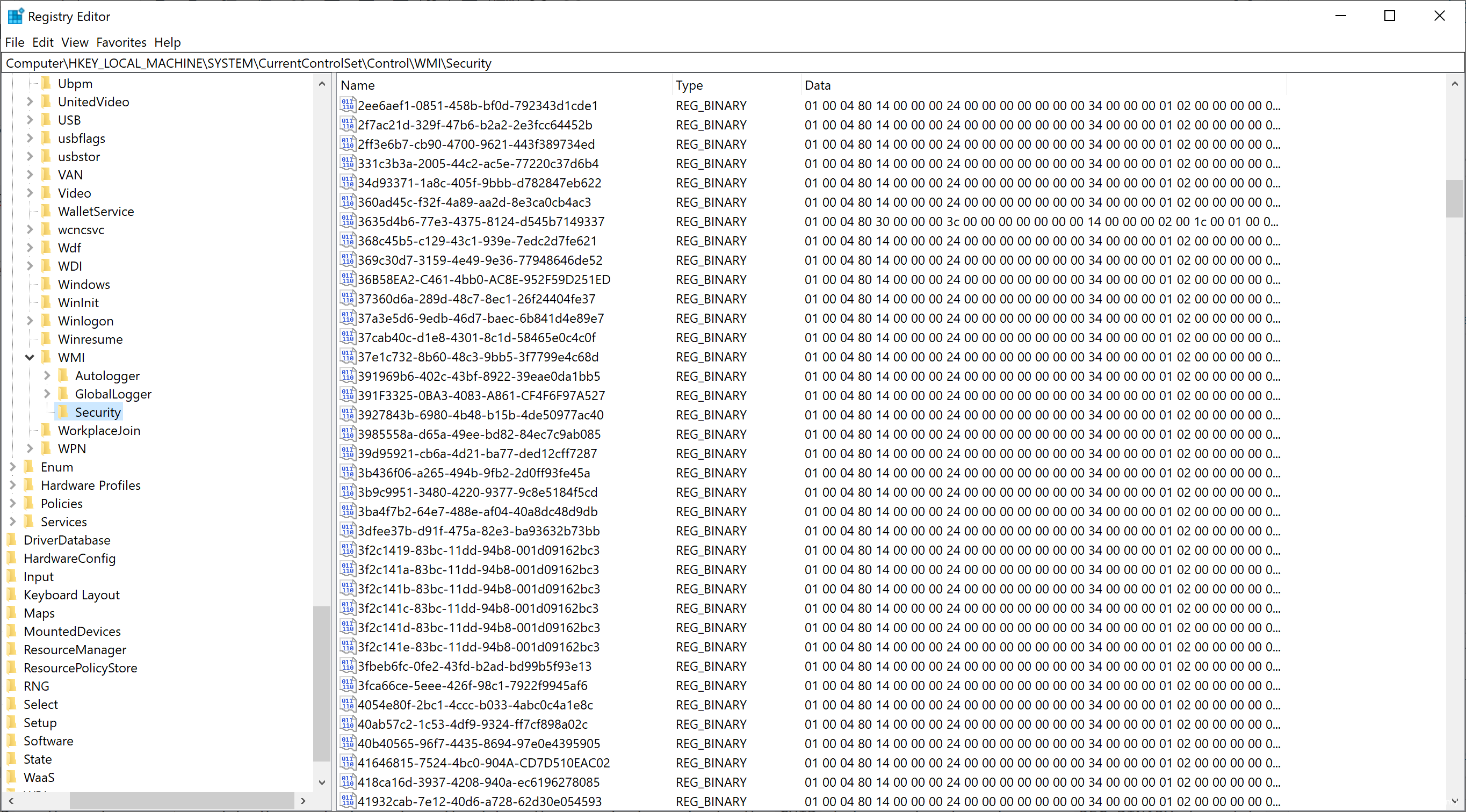The height and width of the screenshot is (812, 1466).
Task: Click the binary icon of value 36B58EA2-C461-4bb0-AC8E-952F59D251ED
Action: click(347, 279)
